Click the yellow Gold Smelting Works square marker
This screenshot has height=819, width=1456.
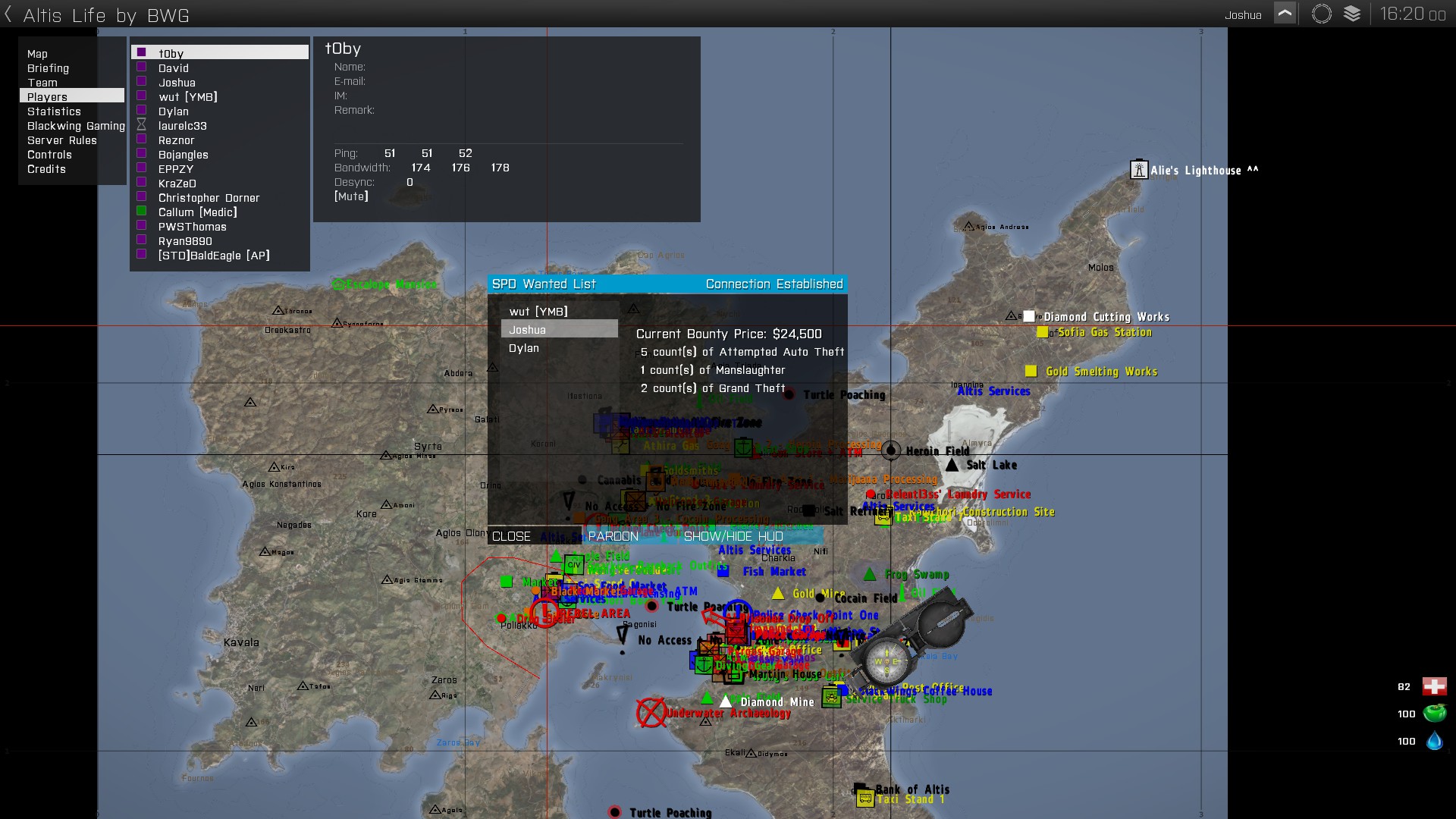point(1031,371)
